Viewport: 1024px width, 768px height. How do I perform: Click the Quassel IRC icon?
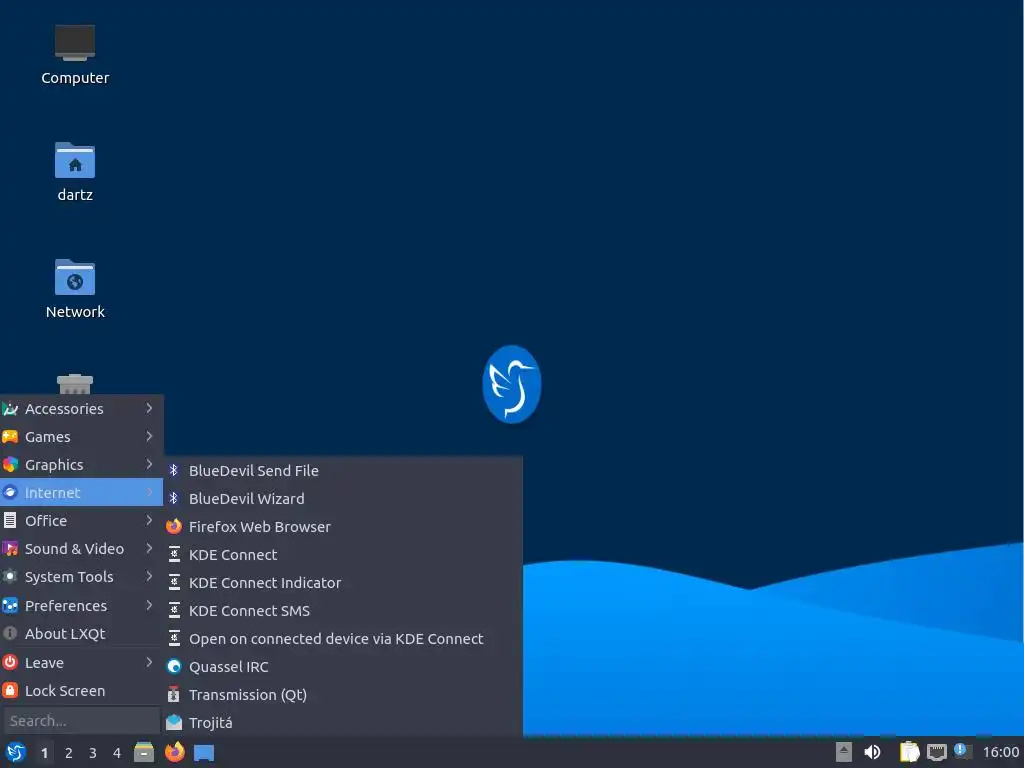point(174,667)
